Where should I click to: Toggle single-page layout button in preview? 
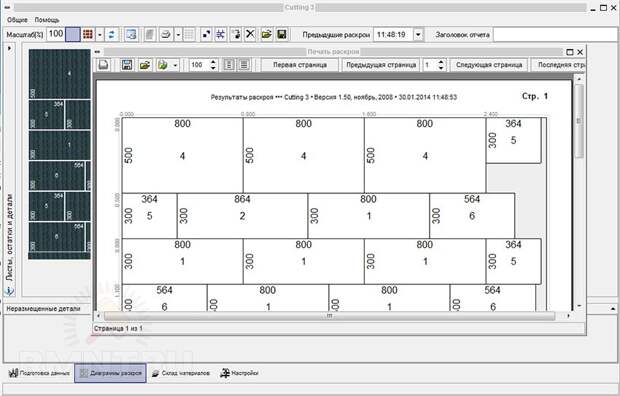pos(229,65)
